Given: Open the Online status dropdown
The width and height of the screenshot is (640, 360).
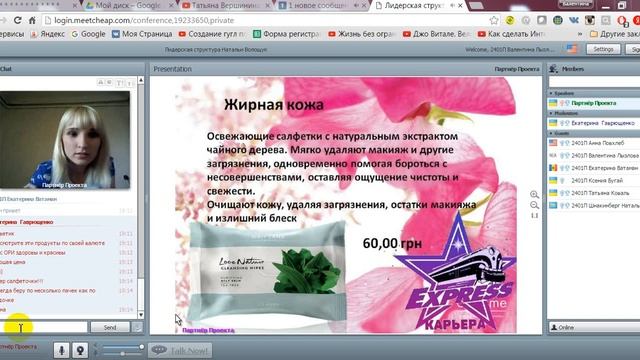Looking at the screenshot, I should coord(594,327).
